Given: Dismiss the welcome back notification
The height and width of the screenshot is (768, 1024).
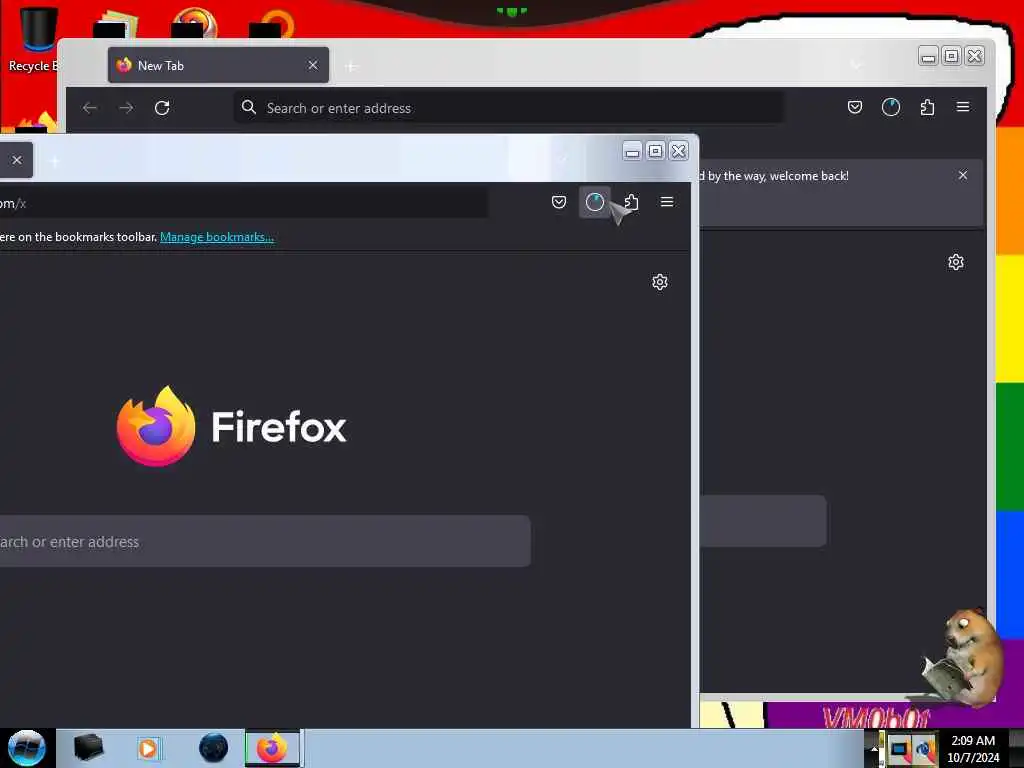Looking at the screenshot, I should tap(963, 175).
